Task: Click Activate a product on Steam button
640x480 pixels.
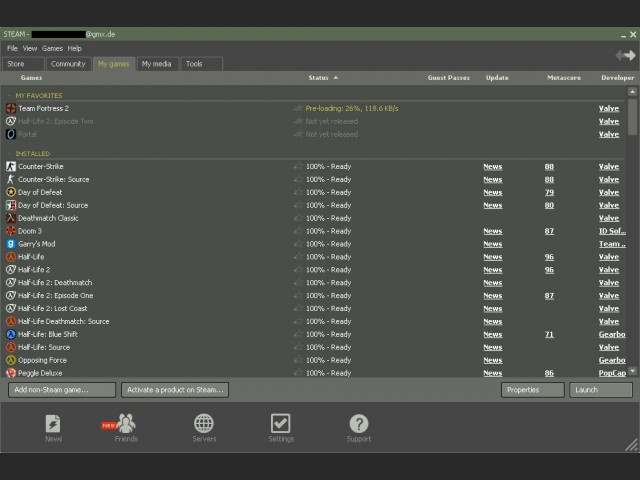Action: [175, 390]
